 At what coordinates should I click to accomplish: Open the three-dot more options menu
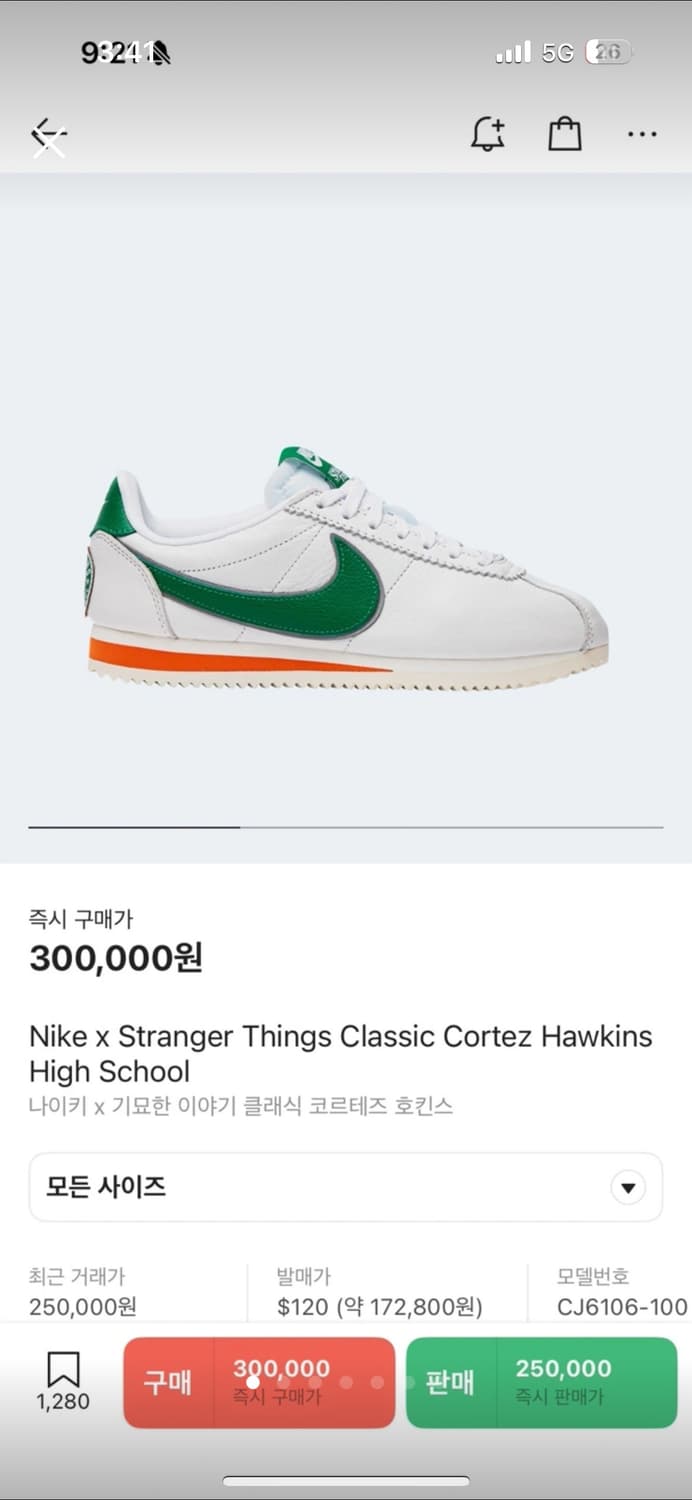point(642,134)
